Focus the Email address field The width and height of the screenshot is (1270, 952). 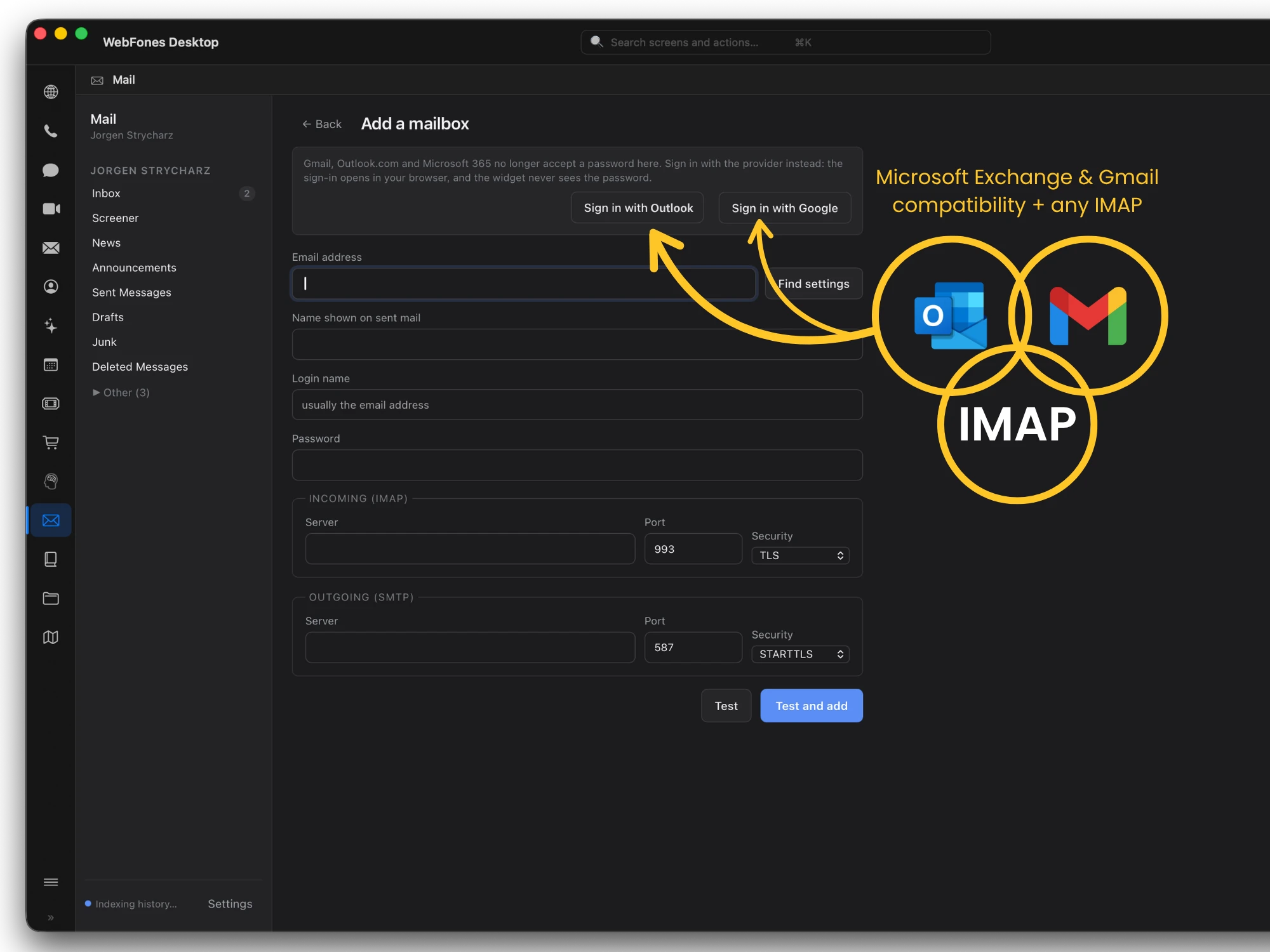pyautogui.click(x=524, y=283)
